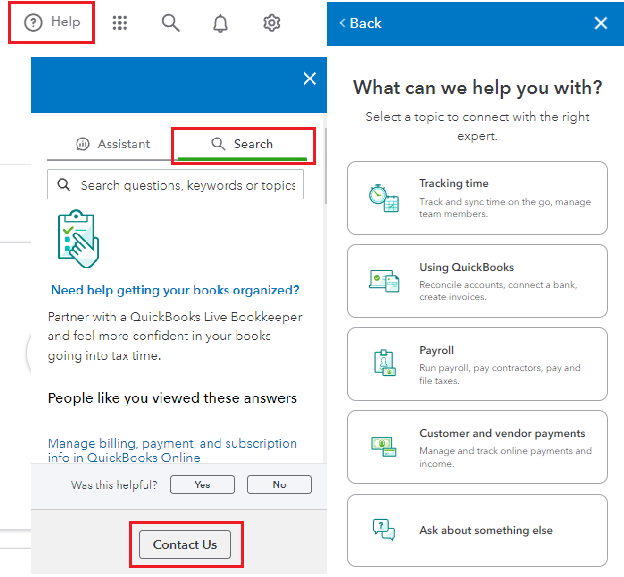
Task: Open the settings gear icon
Action: click(272, 23)
